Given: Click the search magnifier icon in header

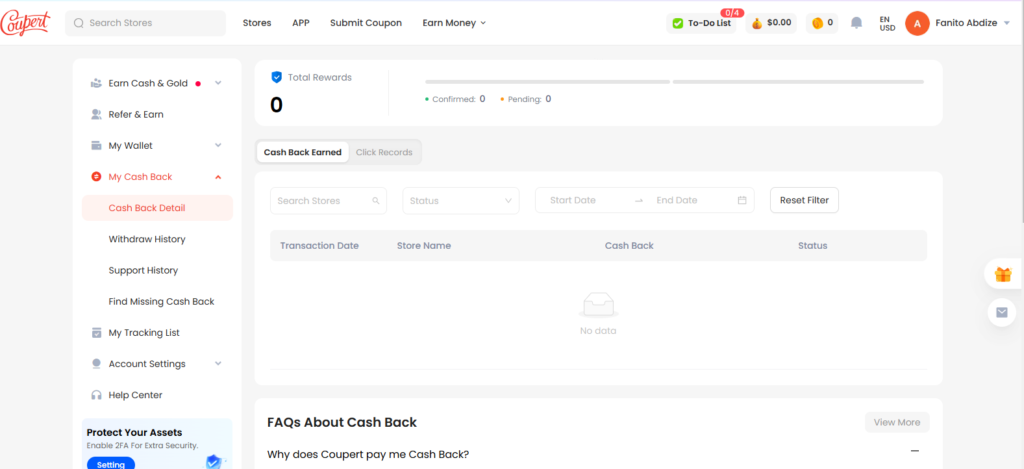Looking at the screenshot, I should [79, 23].
